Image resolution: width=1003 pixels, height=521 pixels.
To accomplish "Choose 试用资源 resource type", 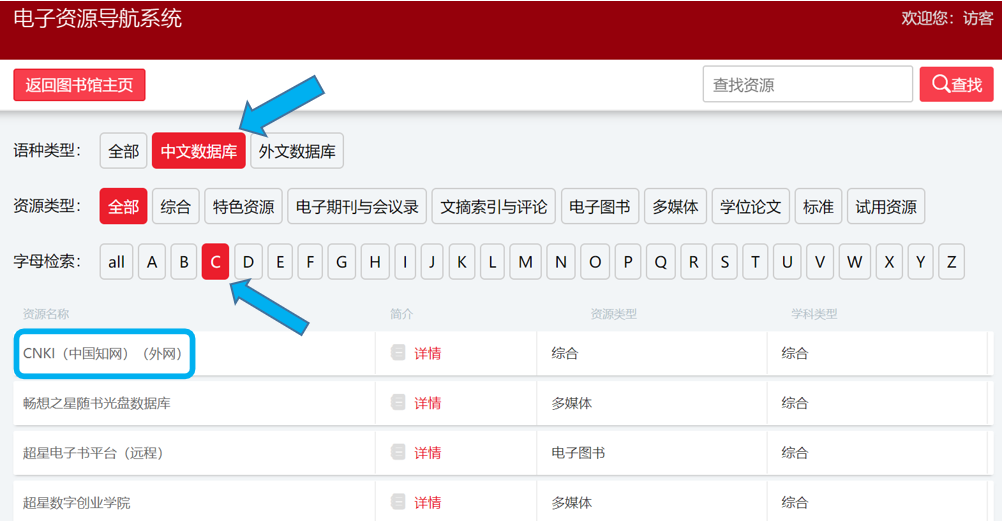I will (886, 207).
